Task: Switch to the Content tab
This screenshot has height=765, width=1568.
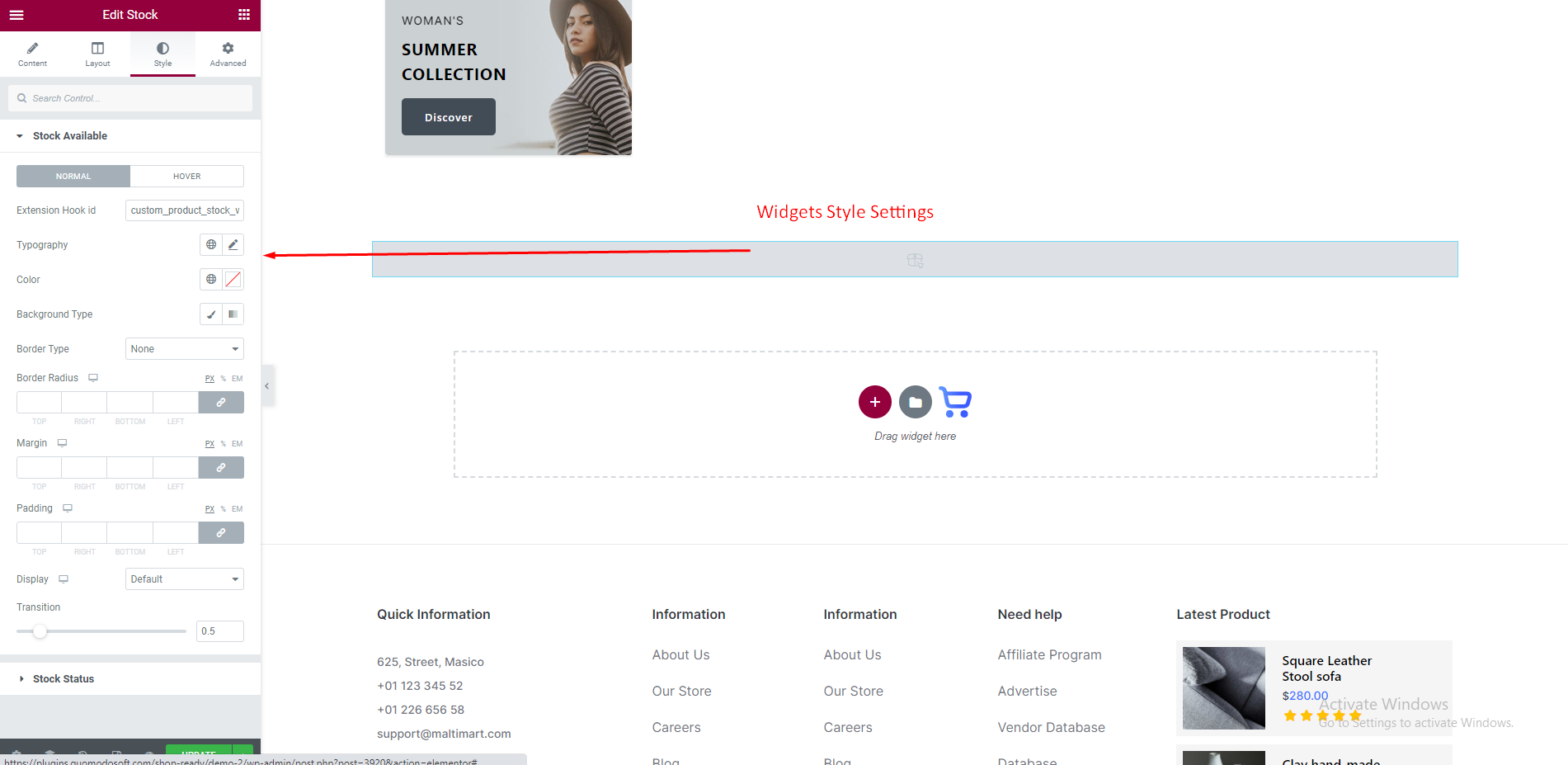Action: click(x=32, y=54)
